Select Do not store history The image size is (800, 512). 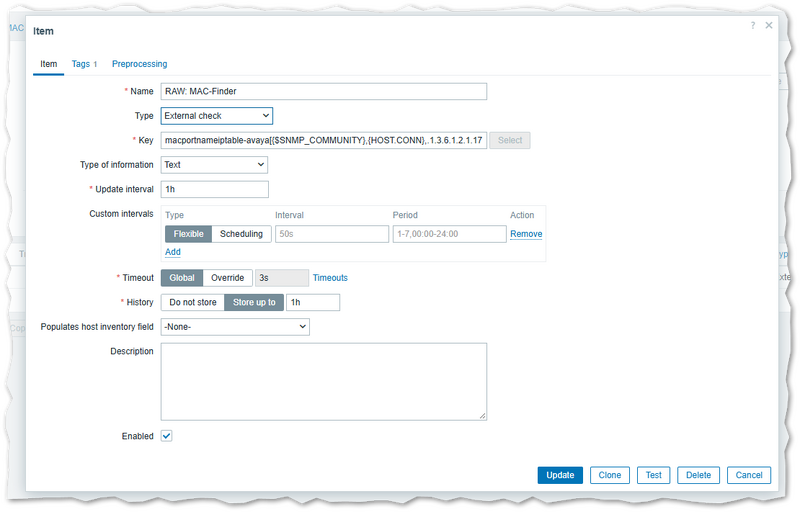click(193, 302)
